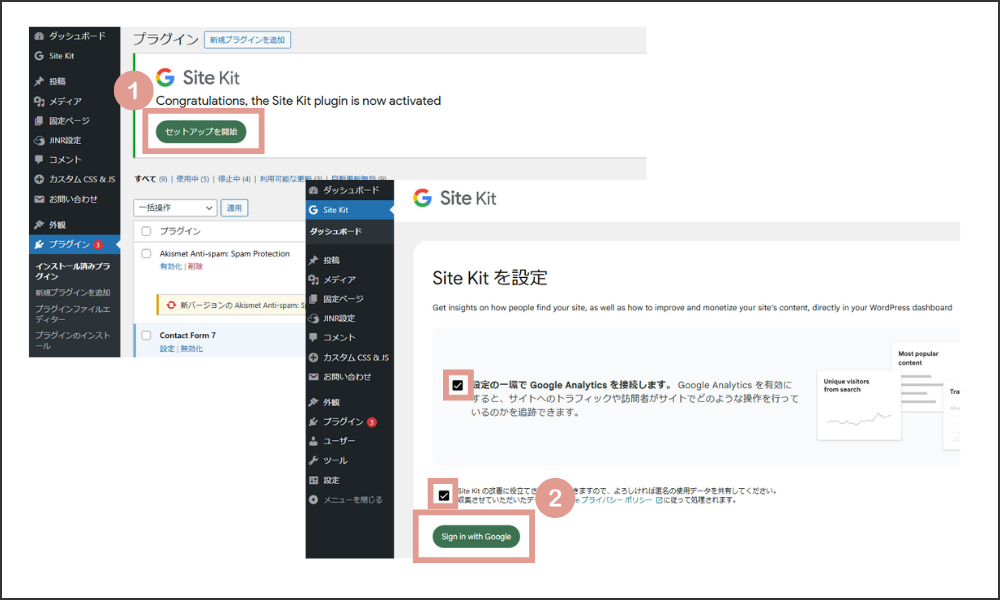
Task: Click 削除 under Akismet Anti-spam
Action: pos(195,267)
